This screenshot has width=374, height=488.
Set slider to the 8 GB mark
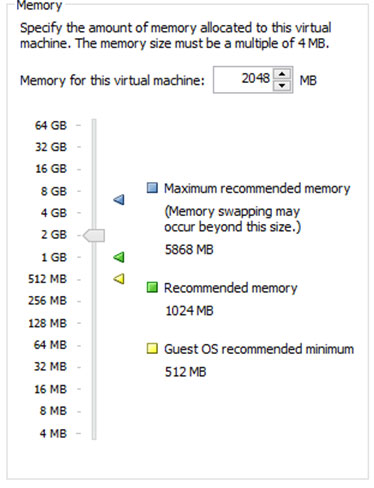click(94, 191)
